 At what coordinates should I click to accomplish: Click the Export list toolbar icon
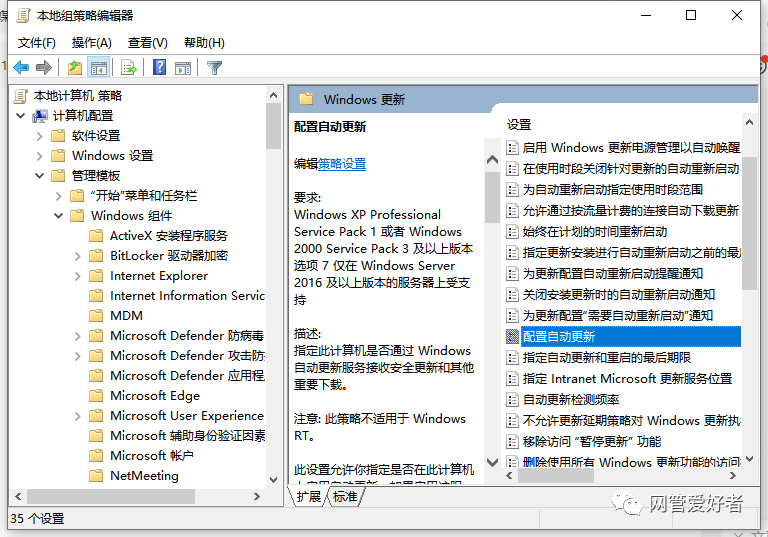coord(128,67)
